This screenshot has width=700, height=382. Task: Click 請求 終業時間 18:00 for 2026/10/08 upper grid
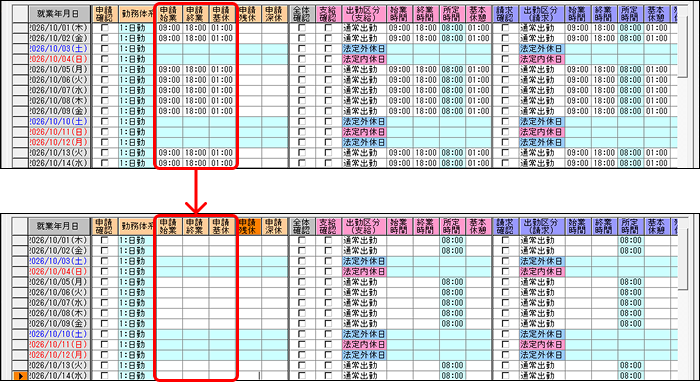click(x=604, y=100)
